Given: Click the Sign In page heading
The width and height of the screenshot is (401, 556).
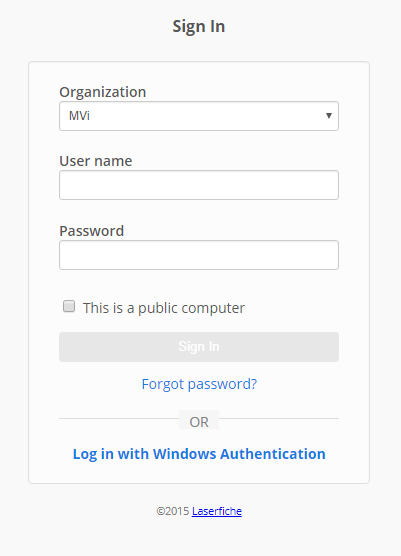Looking at the screenshot, I should (199, 27).
